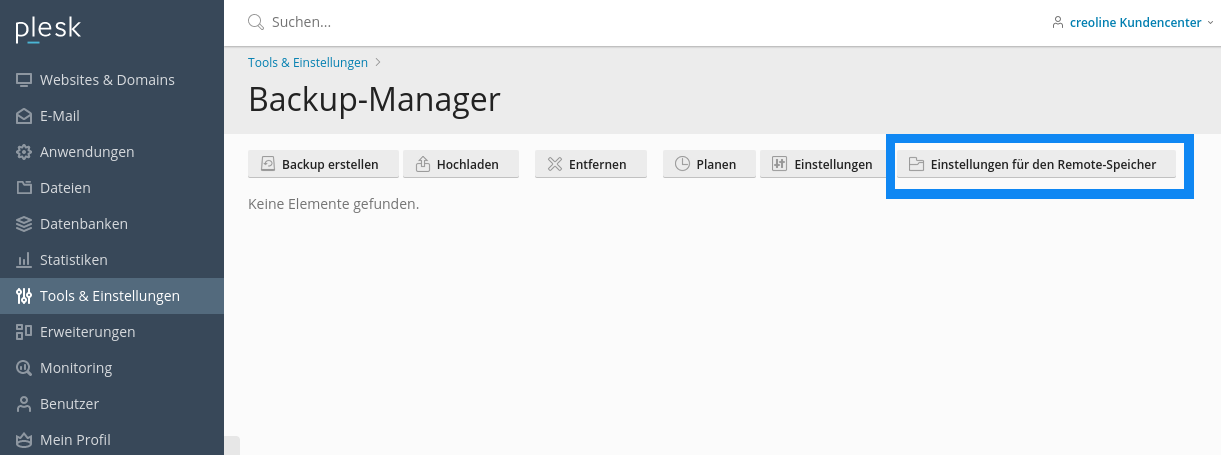Open Benutzer in the sidebar
The image size is (1221, 455).
[112, 404]
